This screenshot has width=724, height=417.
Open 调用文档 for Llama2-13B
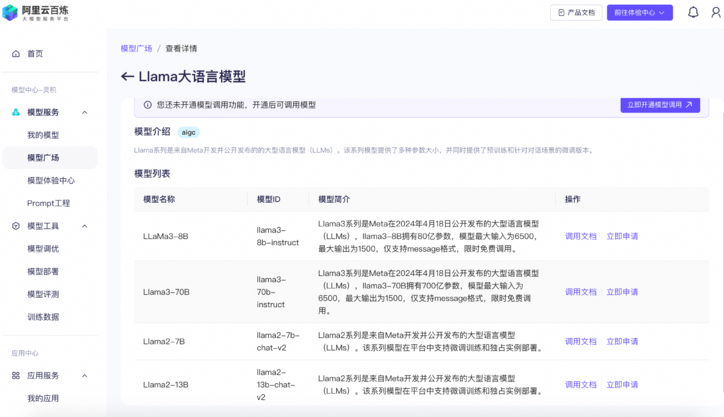coord(580,385)
